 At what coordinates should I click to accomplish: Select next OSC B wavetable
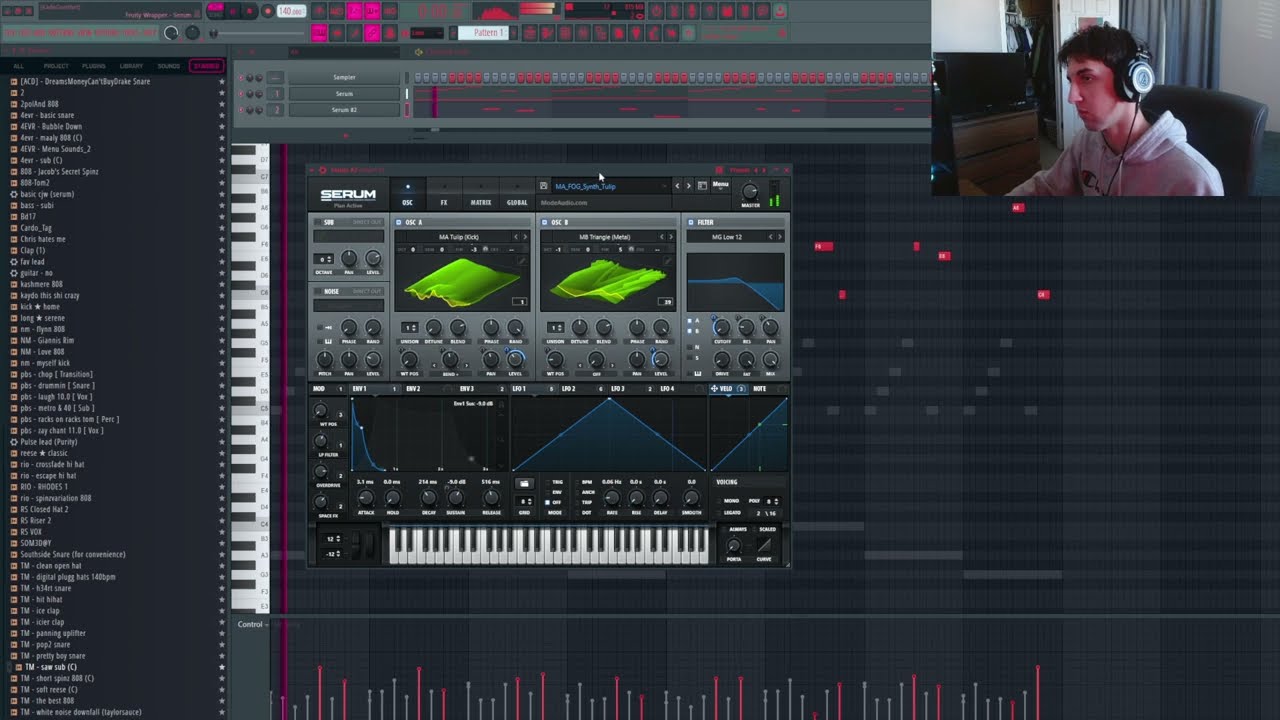671,237
